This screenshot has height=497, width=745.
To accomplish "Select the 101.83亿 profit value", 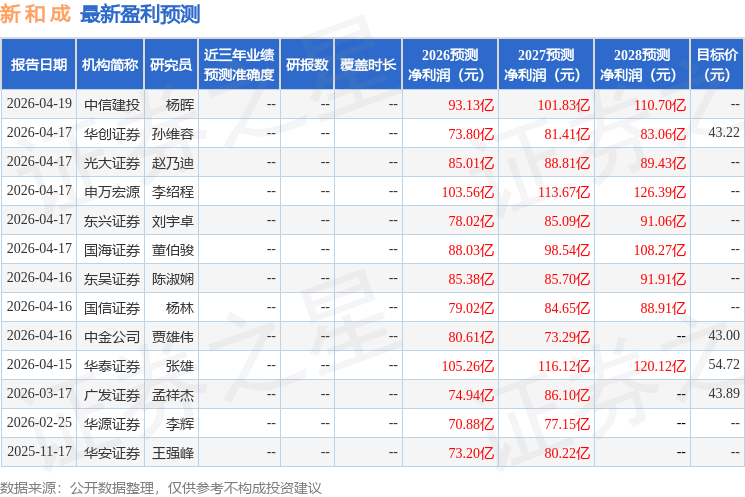I will coord(564,105).
